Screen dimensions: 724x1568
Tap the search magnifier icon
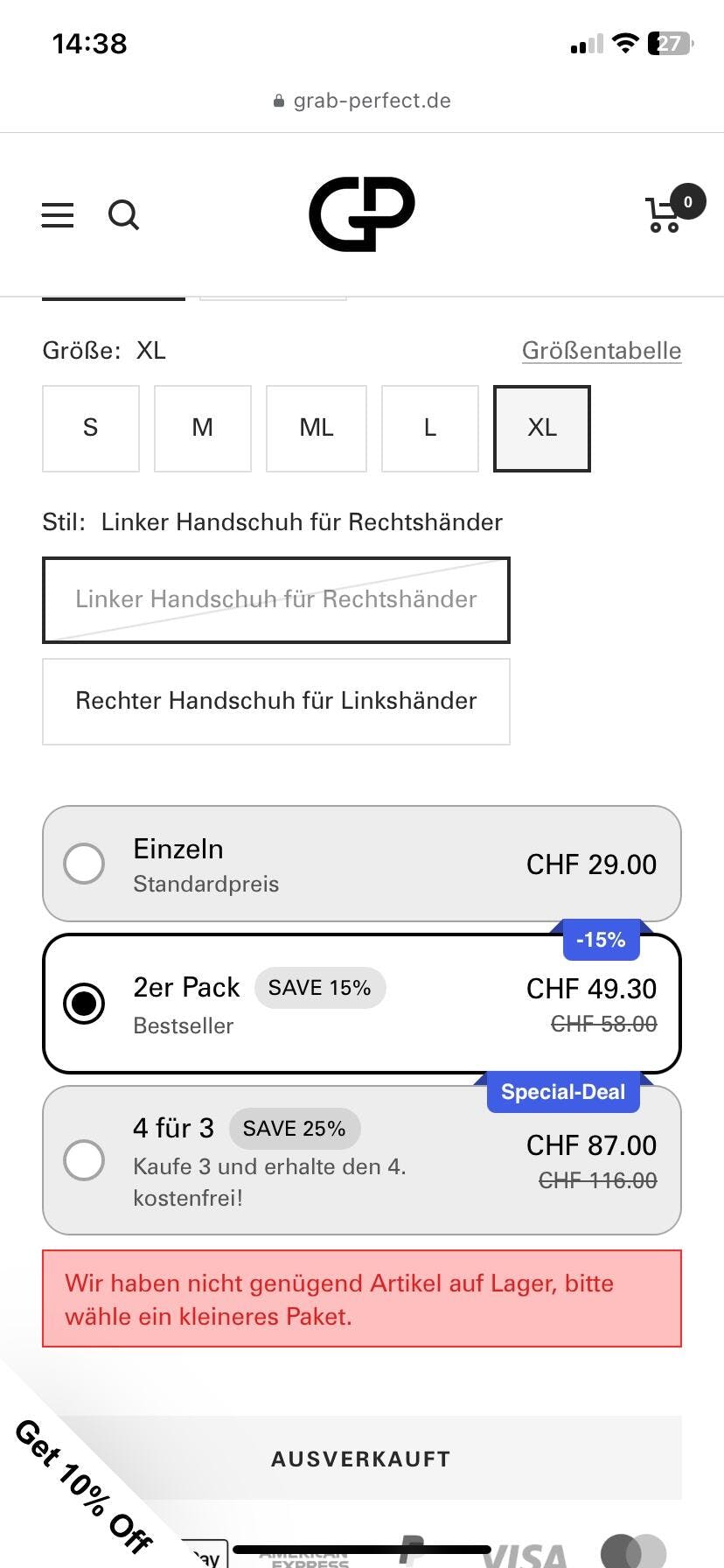coord(123,215)
